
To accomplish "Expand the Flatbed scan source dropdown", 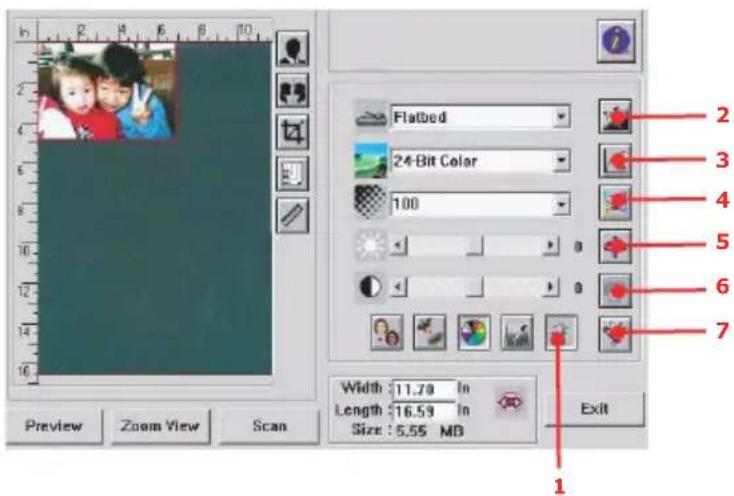I will [x=561, y=117].
